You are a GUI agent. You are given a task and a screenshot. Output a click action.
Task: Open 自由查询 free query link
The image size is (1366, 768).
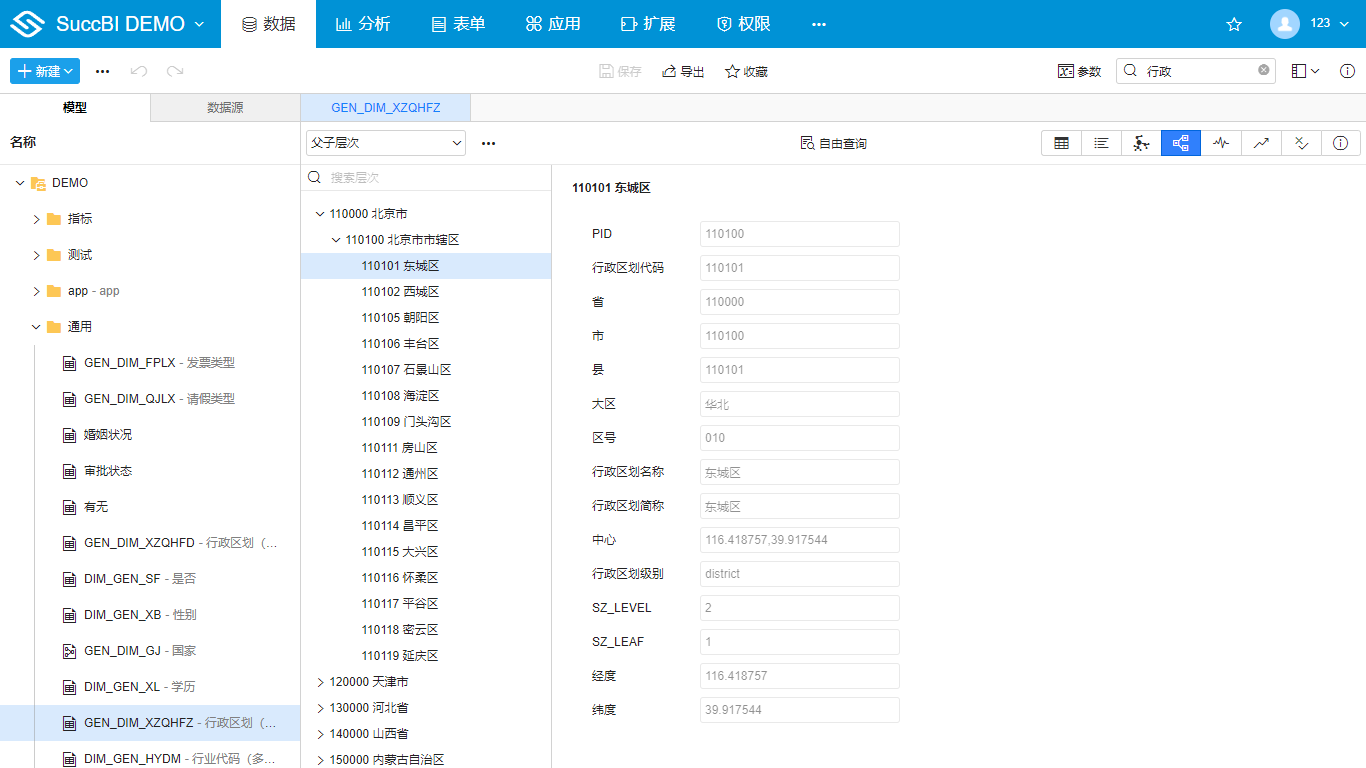coord(834,143)
